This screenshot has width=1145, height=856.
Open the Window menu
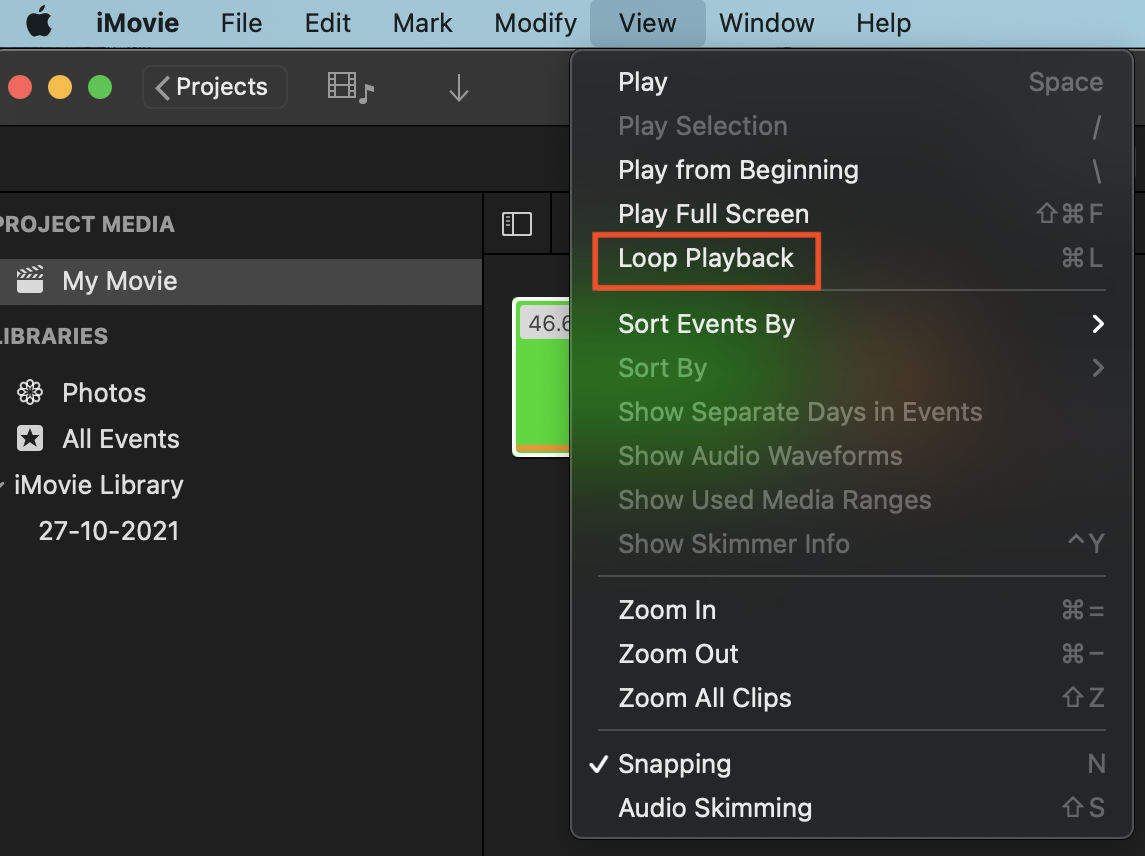coord(766,22)
